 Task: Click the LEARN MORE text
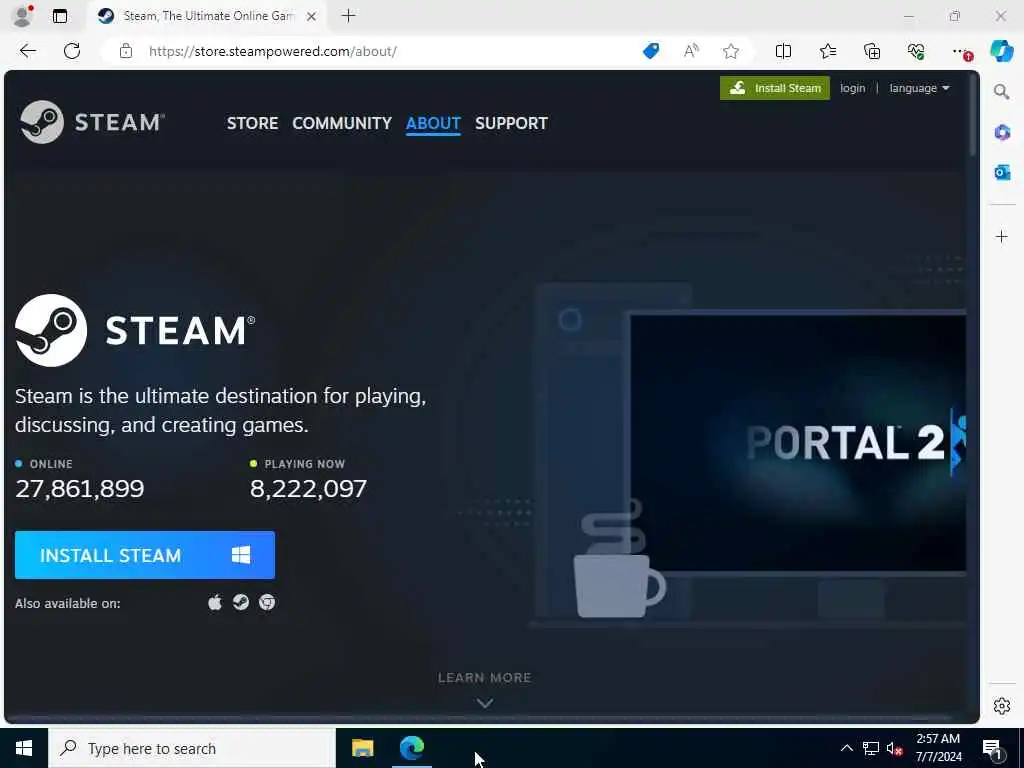point(485,678)
